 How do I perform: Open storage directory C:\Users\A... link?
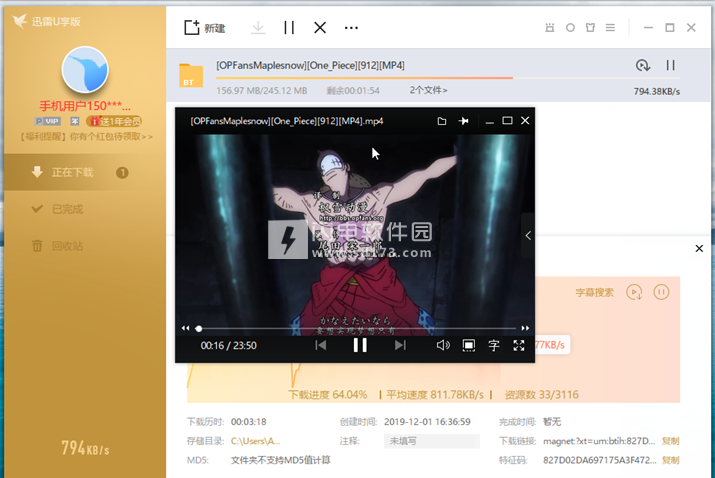coord(255,441)
